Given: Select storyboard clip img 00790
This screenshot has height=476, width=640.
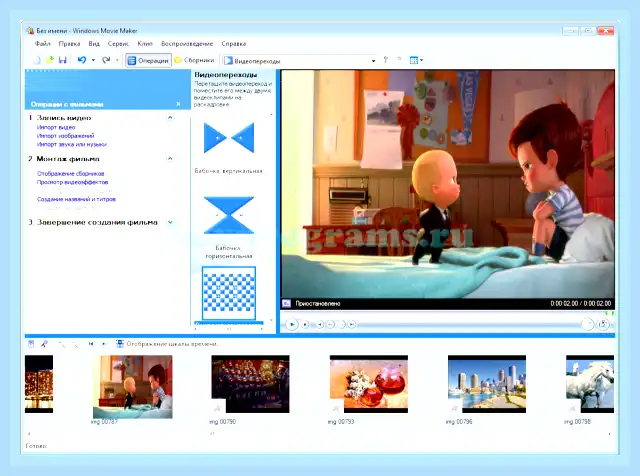Looking at the screenshot, I should pyautogui.click(x=250, y=384).
